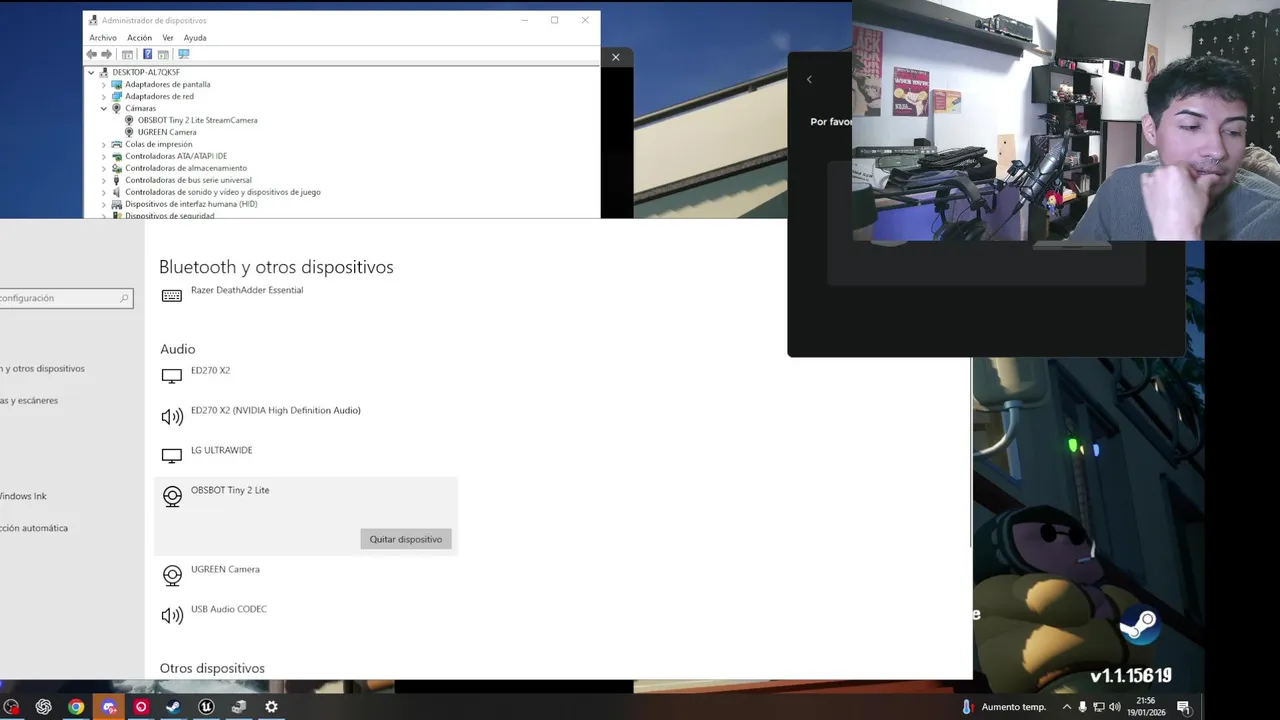This screenshot has width=1280, height=720.
Task: Select the DESKTOP-AL7QK5F computer name
Action: coord(146,72)
